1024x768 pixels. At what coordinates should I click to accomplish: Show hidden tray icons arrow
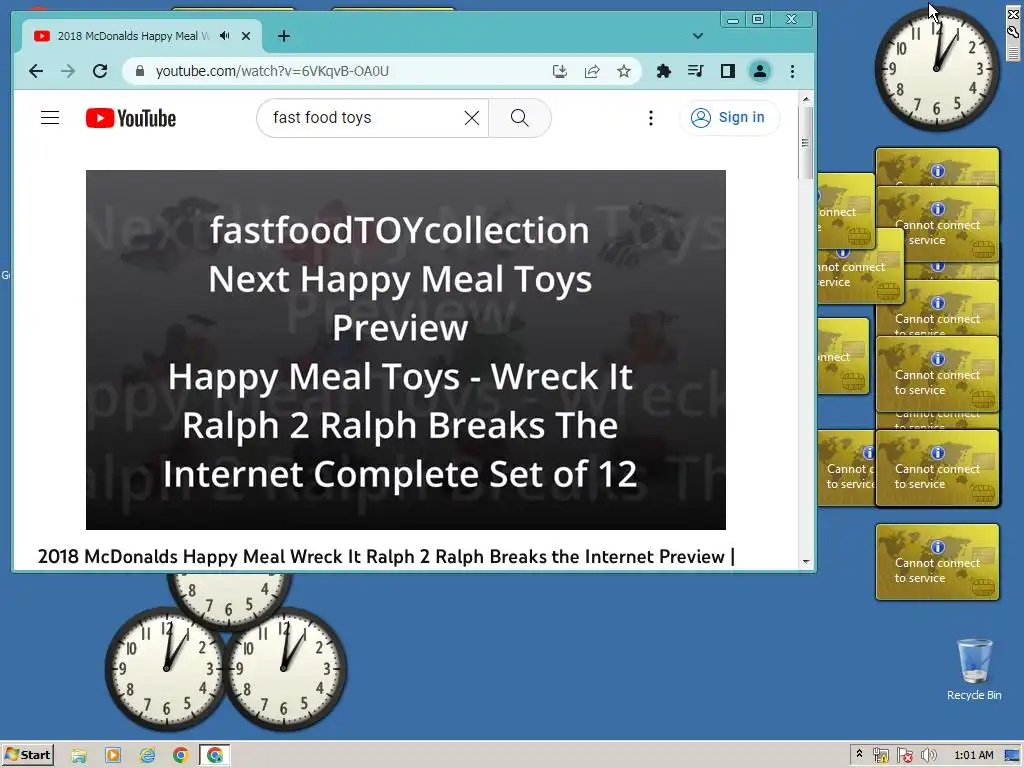(x=859, y=755)
